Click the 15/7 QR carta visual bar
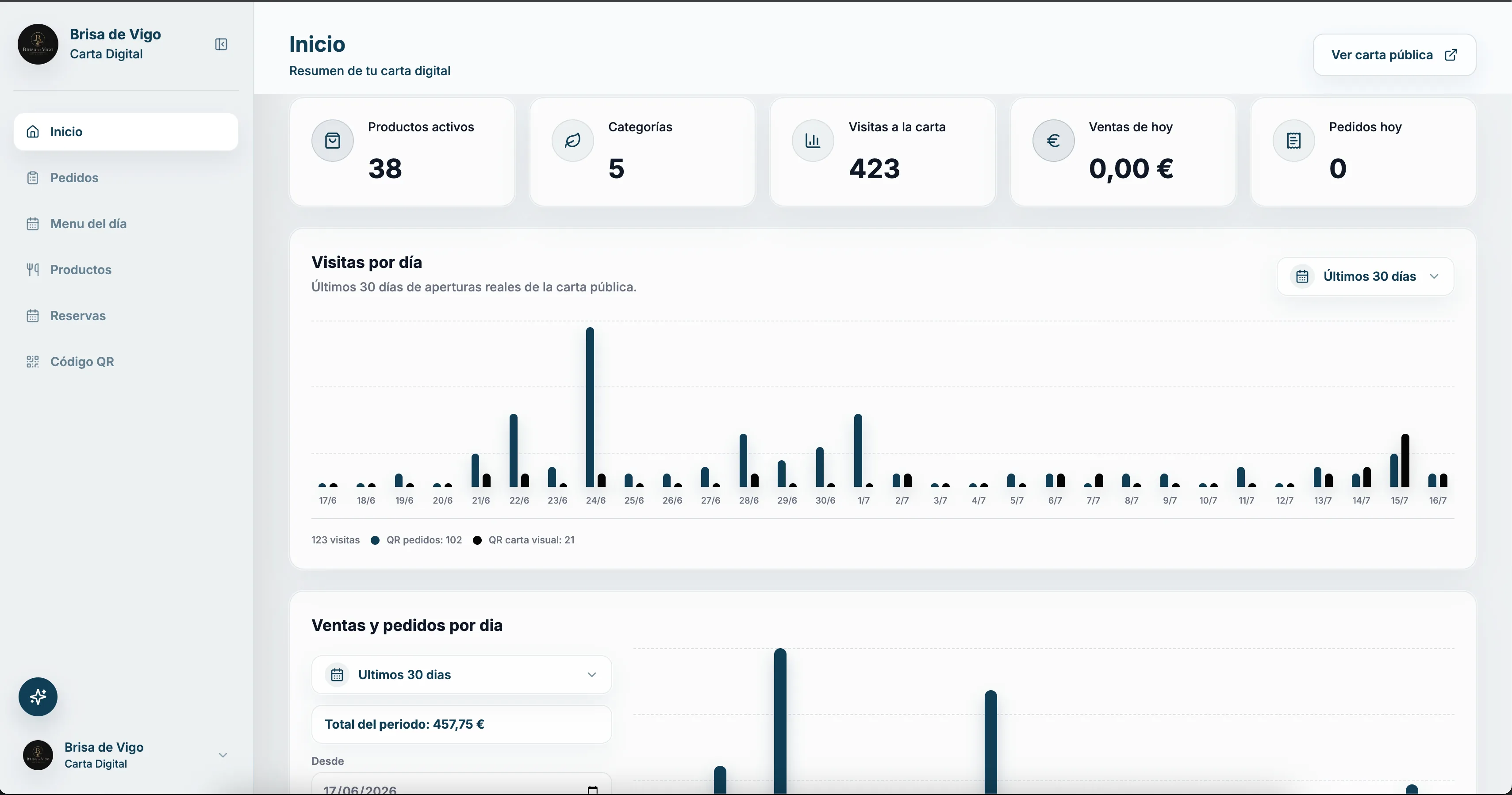The image size is (1512, 795). pos(1405,461)
